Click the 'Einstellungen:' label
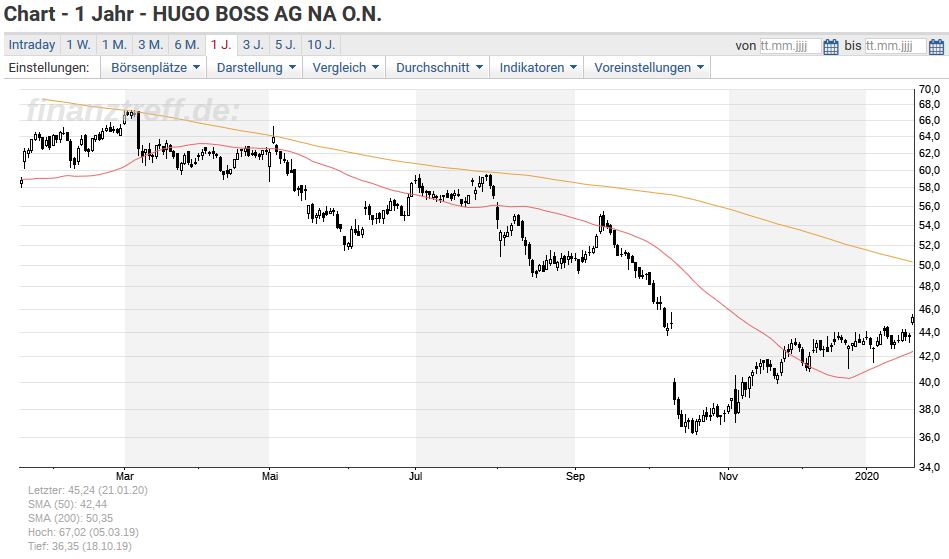Viewport: 949px width, 559px height. 48,68
